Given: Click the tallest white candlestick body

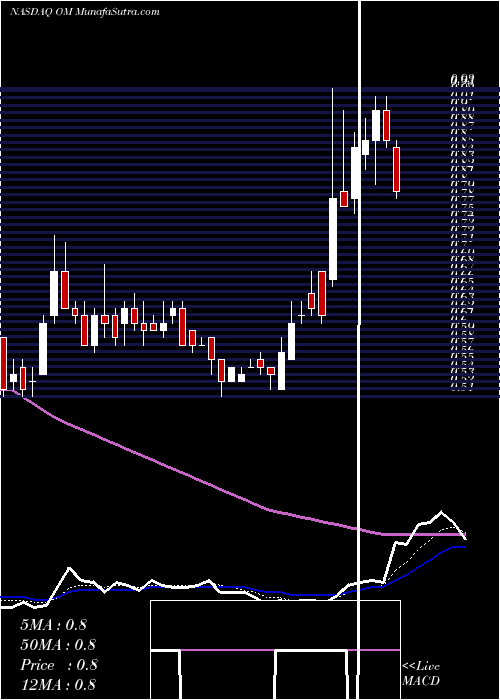Looking at the screenshot, I should pyautogui.click(x=333, y=239).
